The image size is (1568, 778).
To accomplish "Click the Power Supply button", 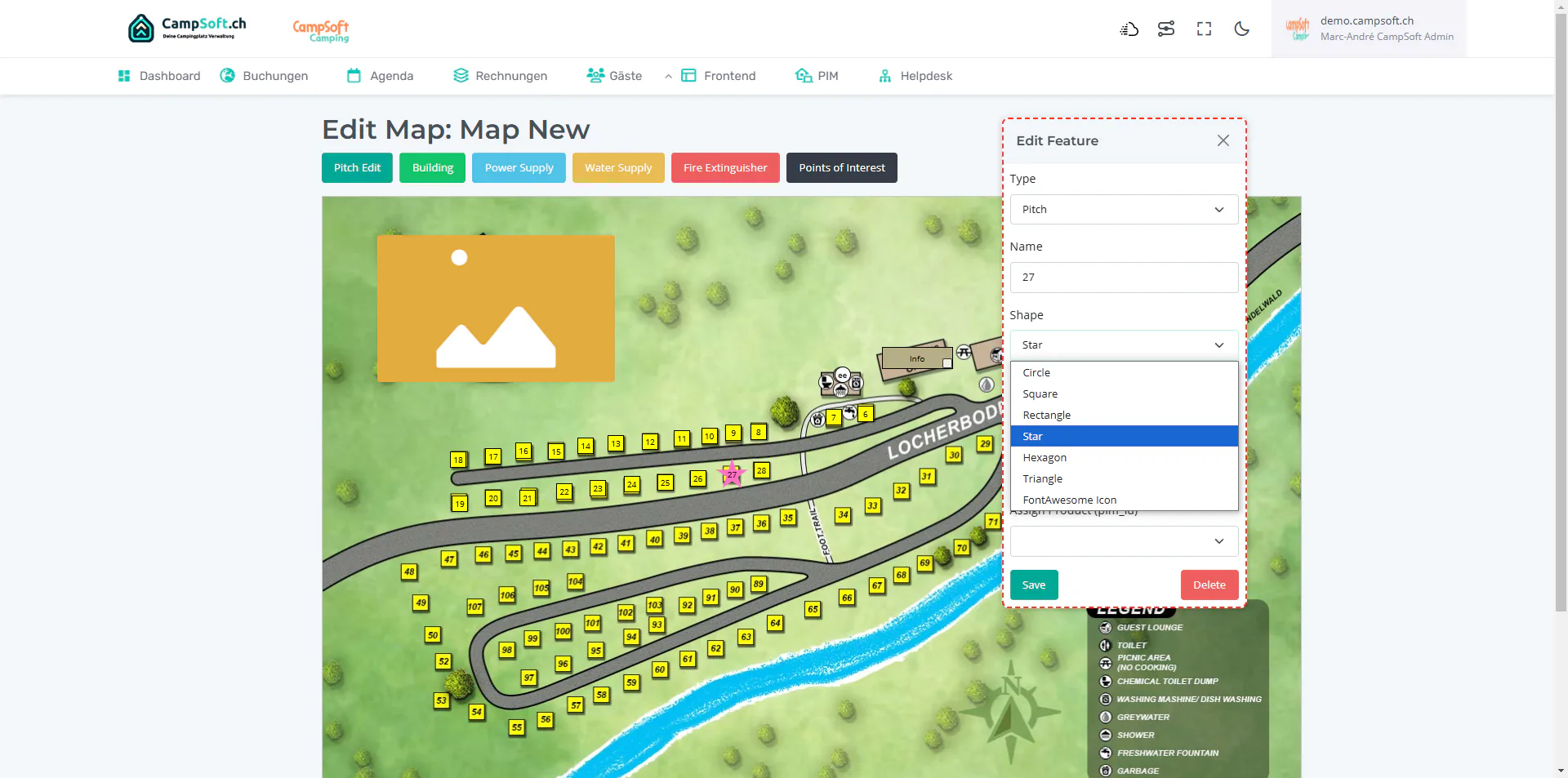I will click(x=519, y=168).
